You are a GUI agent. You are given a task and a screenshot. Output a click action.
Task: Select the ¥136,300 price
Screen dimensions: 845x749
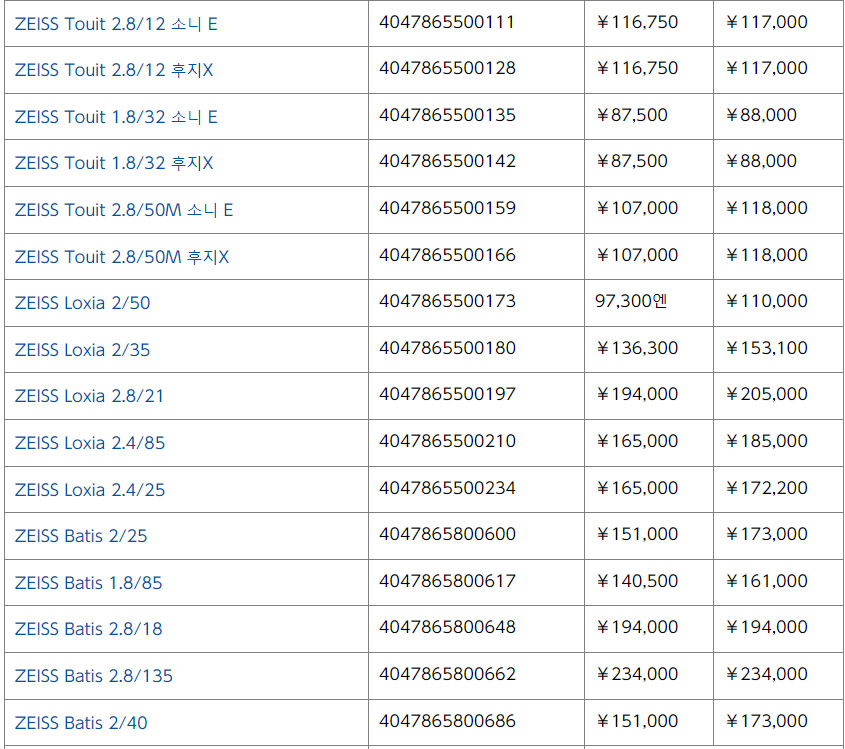pos(637,348)
